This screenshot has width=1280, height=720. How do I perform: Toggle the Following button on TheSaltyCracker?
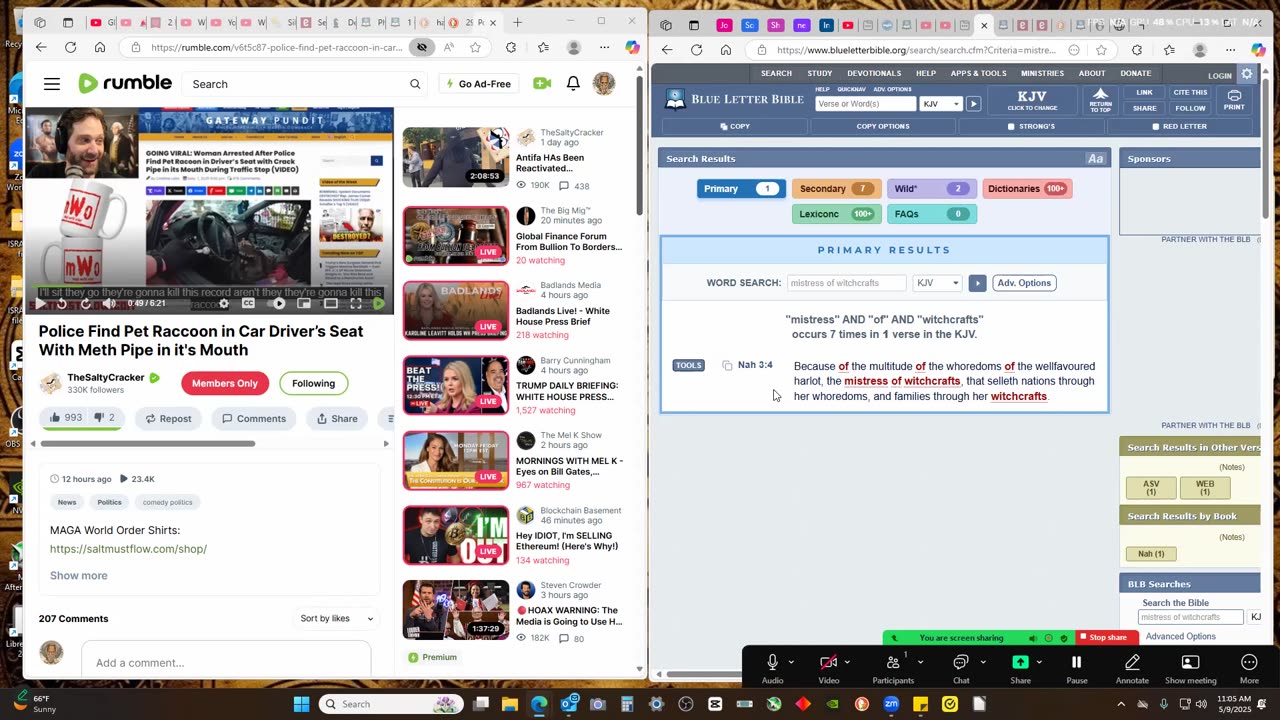coord(313,383)
